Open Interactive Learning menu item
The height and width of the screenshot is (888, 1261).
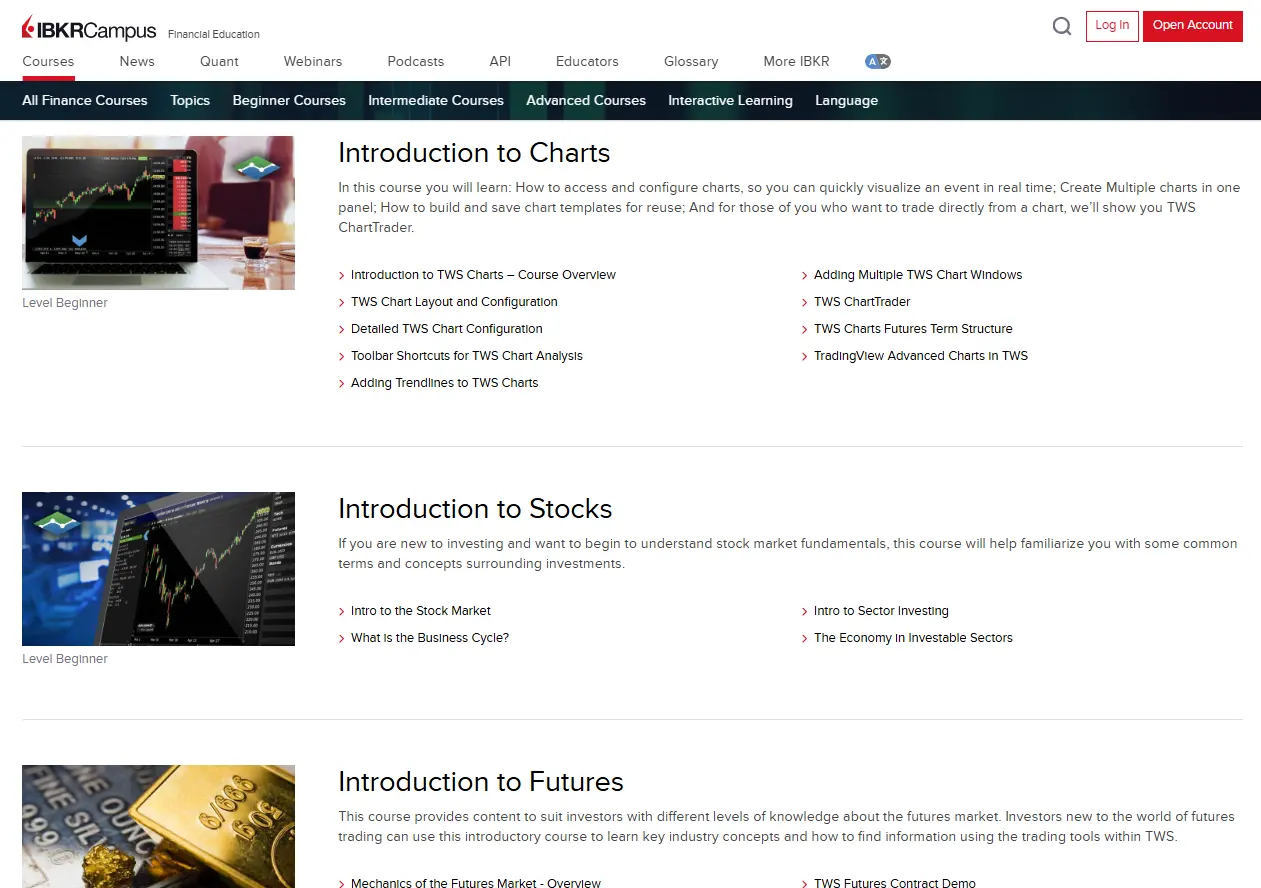[x=730, y=100]
